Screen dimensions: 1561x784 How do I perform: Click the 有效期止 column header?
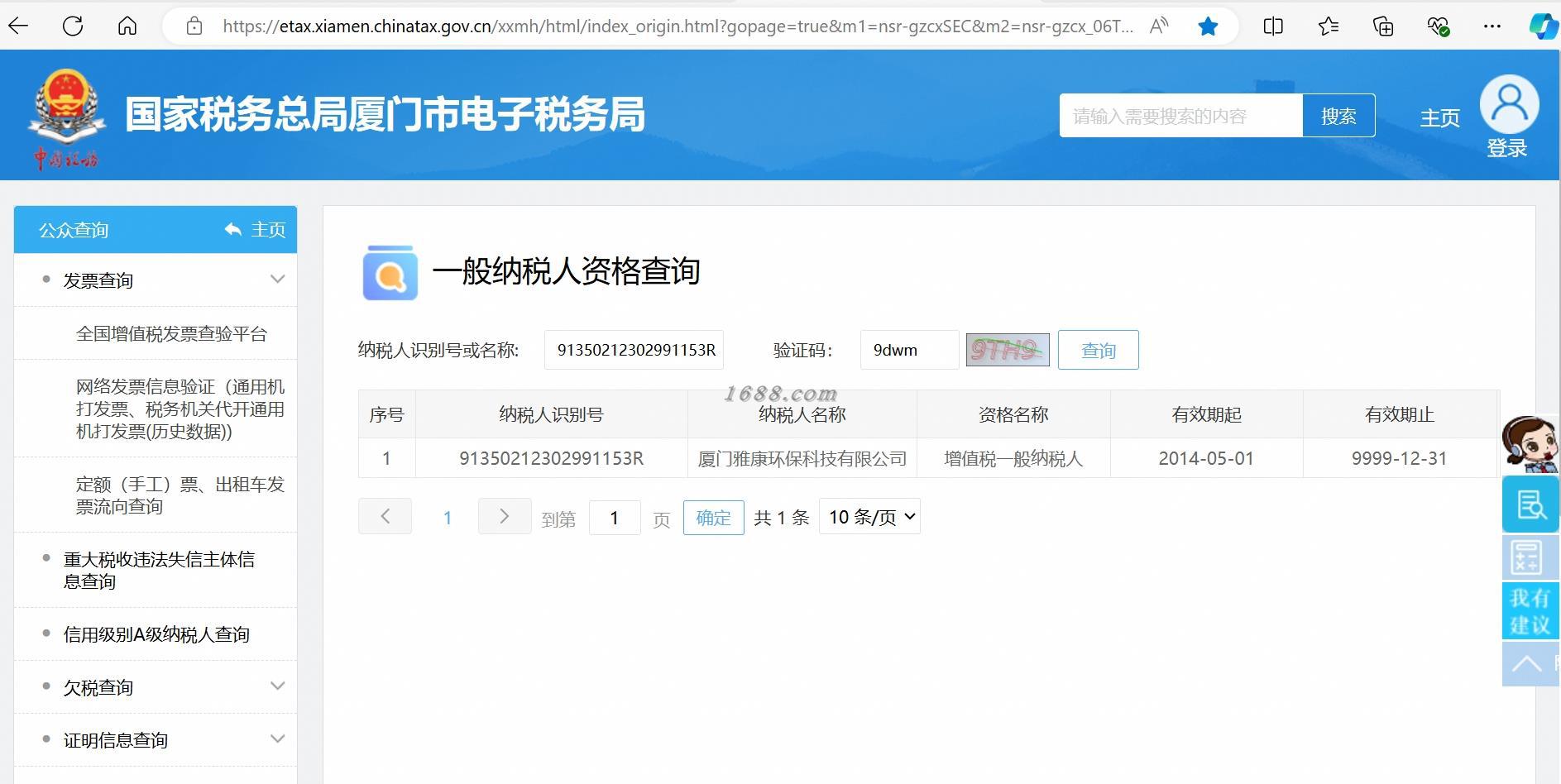click(1400, 414)
